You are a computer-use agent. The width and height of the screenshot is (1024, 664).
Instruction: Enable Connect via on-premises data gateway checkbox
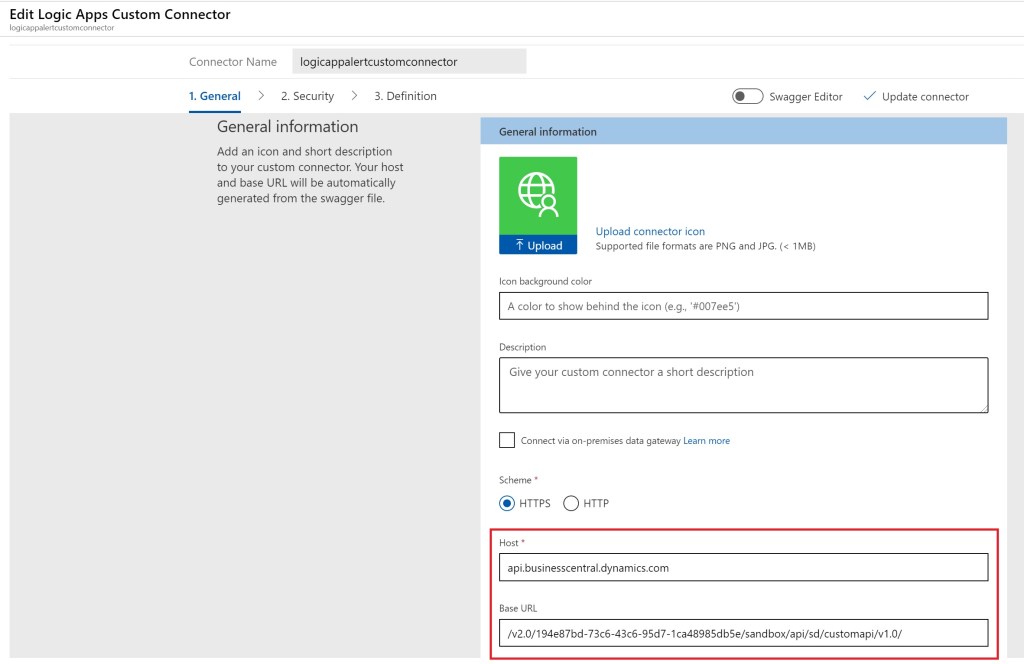click(x=507, y=441)
